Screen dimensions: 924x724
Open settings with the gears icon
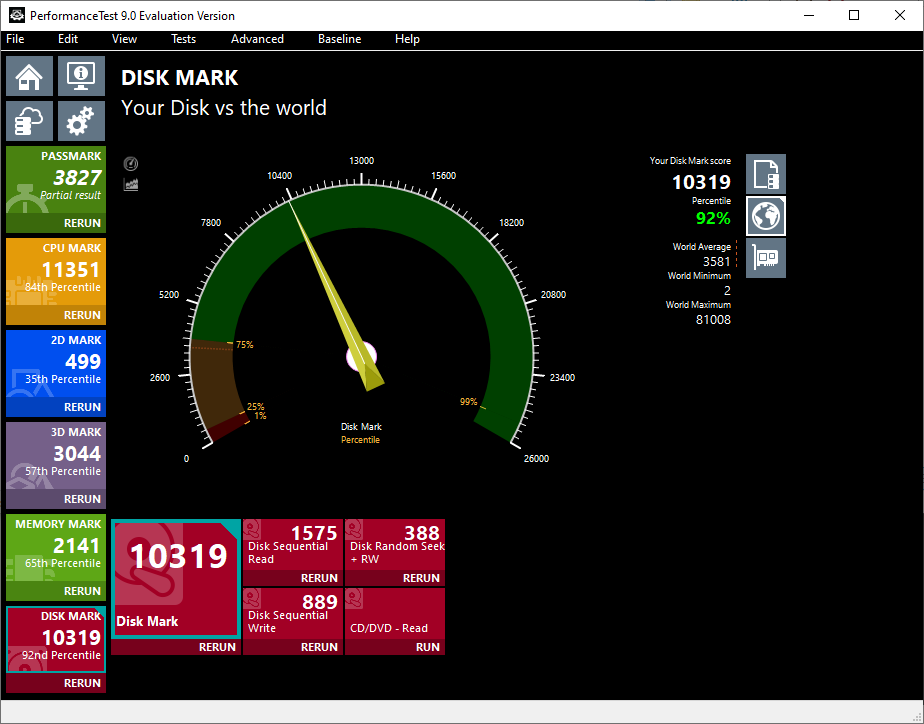[80, 121]
